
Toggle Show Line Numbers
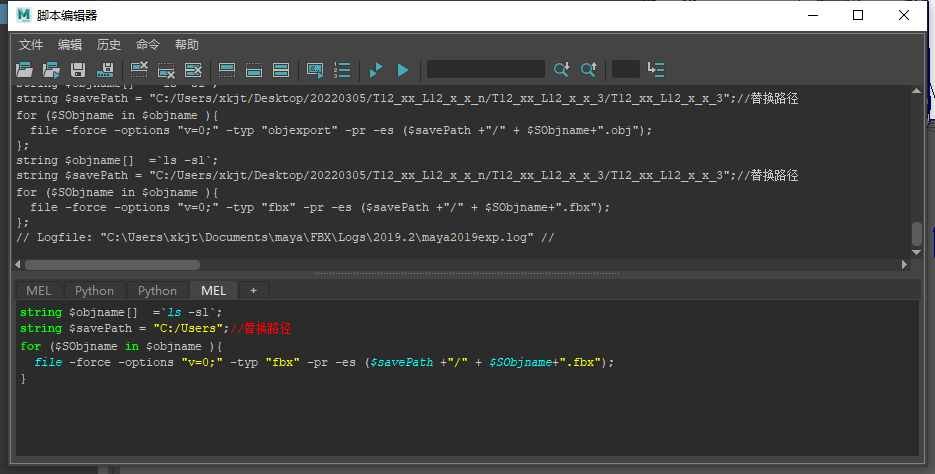pyautogui.click(x=342, y=70)
